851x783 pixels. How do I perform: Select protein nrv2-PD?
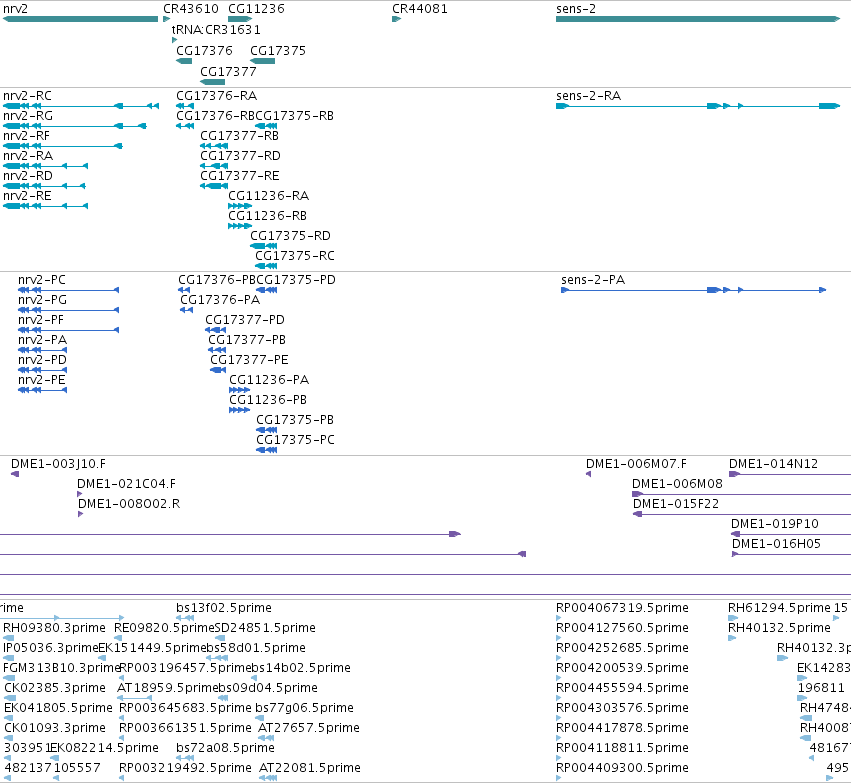(42, 360)
